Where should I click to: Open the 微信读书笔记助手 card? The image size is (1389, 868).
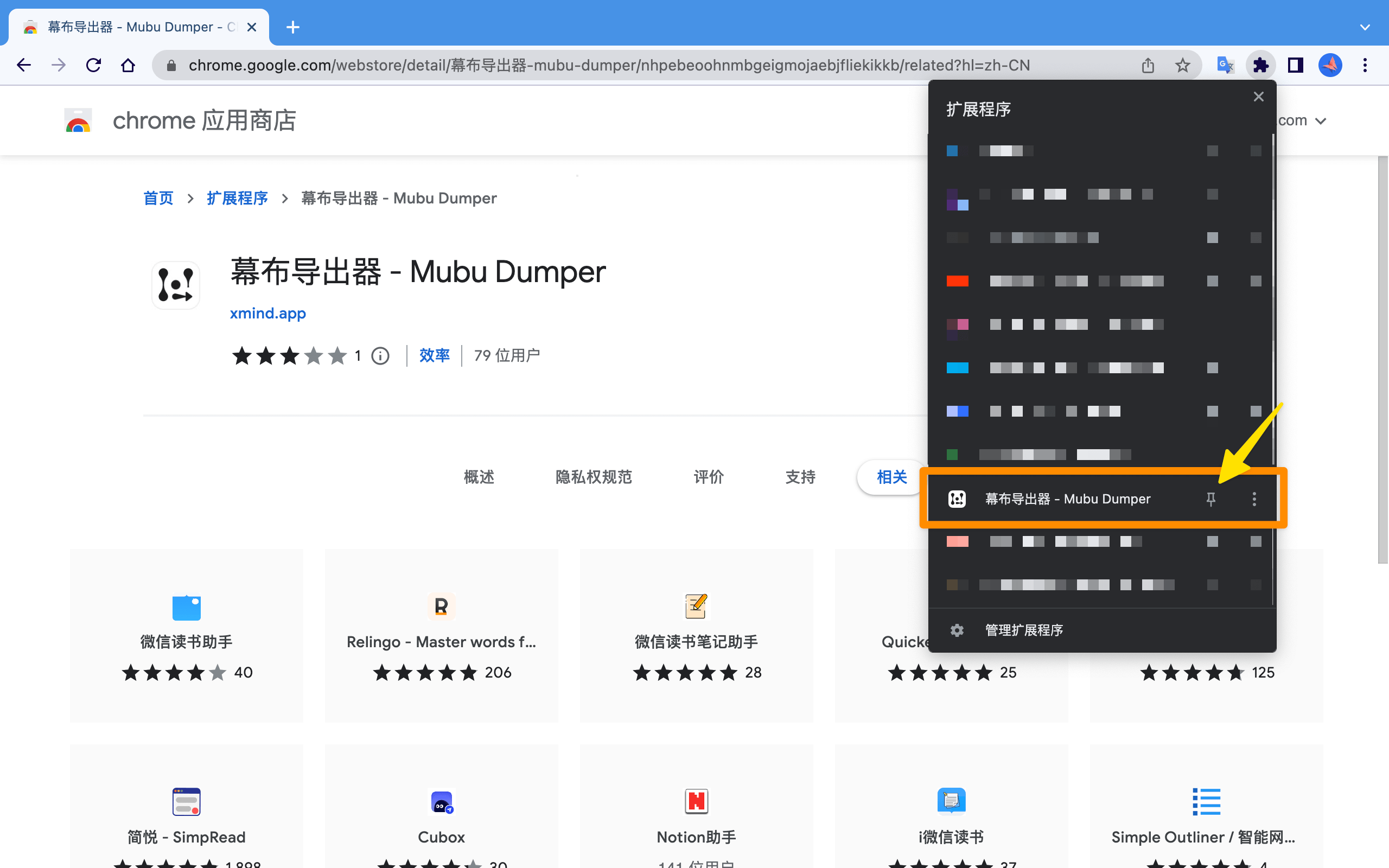pyautogui.click(x=696, y=635)
